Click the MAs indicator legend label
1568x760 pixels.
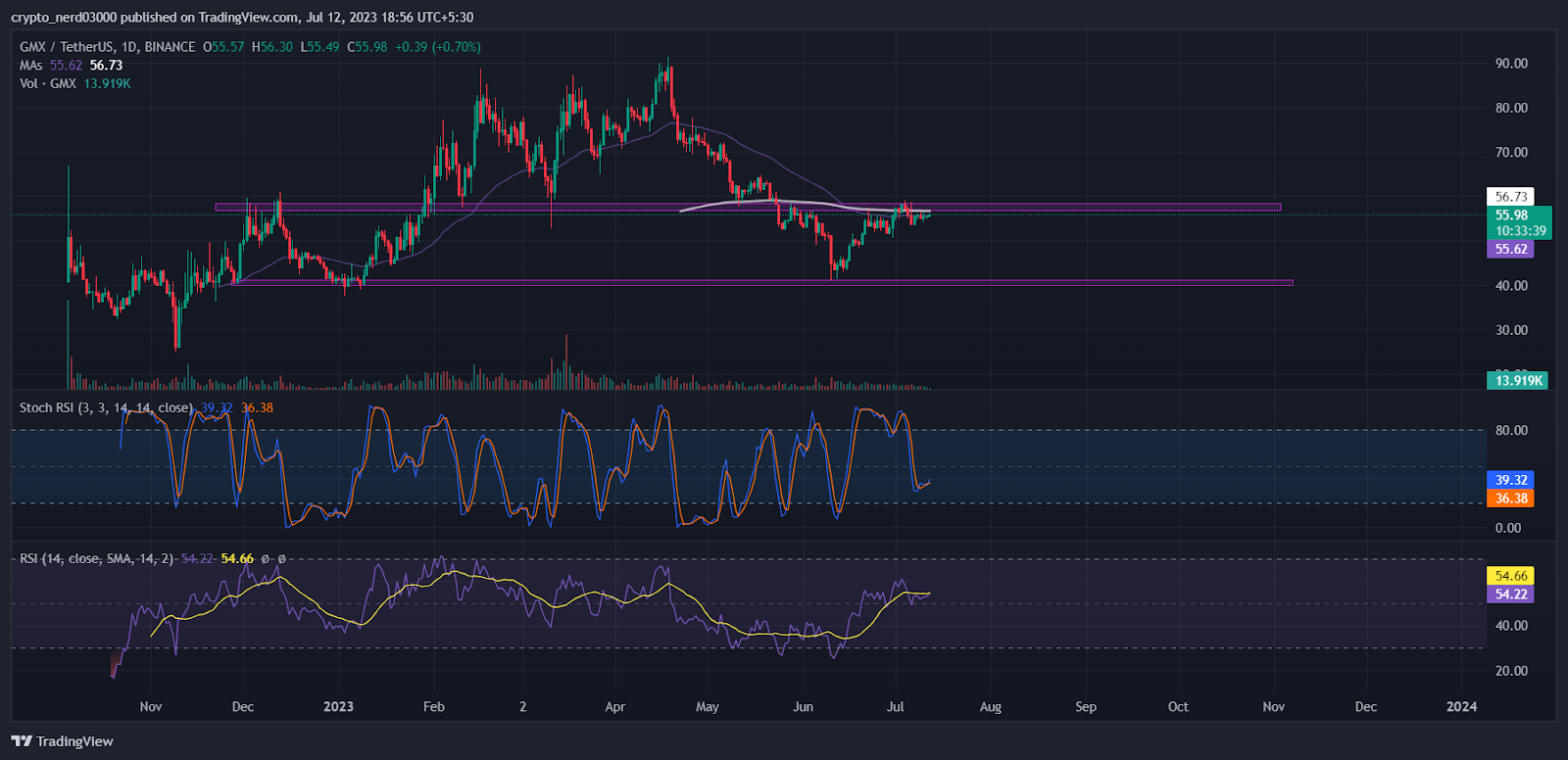pos(31,66)
